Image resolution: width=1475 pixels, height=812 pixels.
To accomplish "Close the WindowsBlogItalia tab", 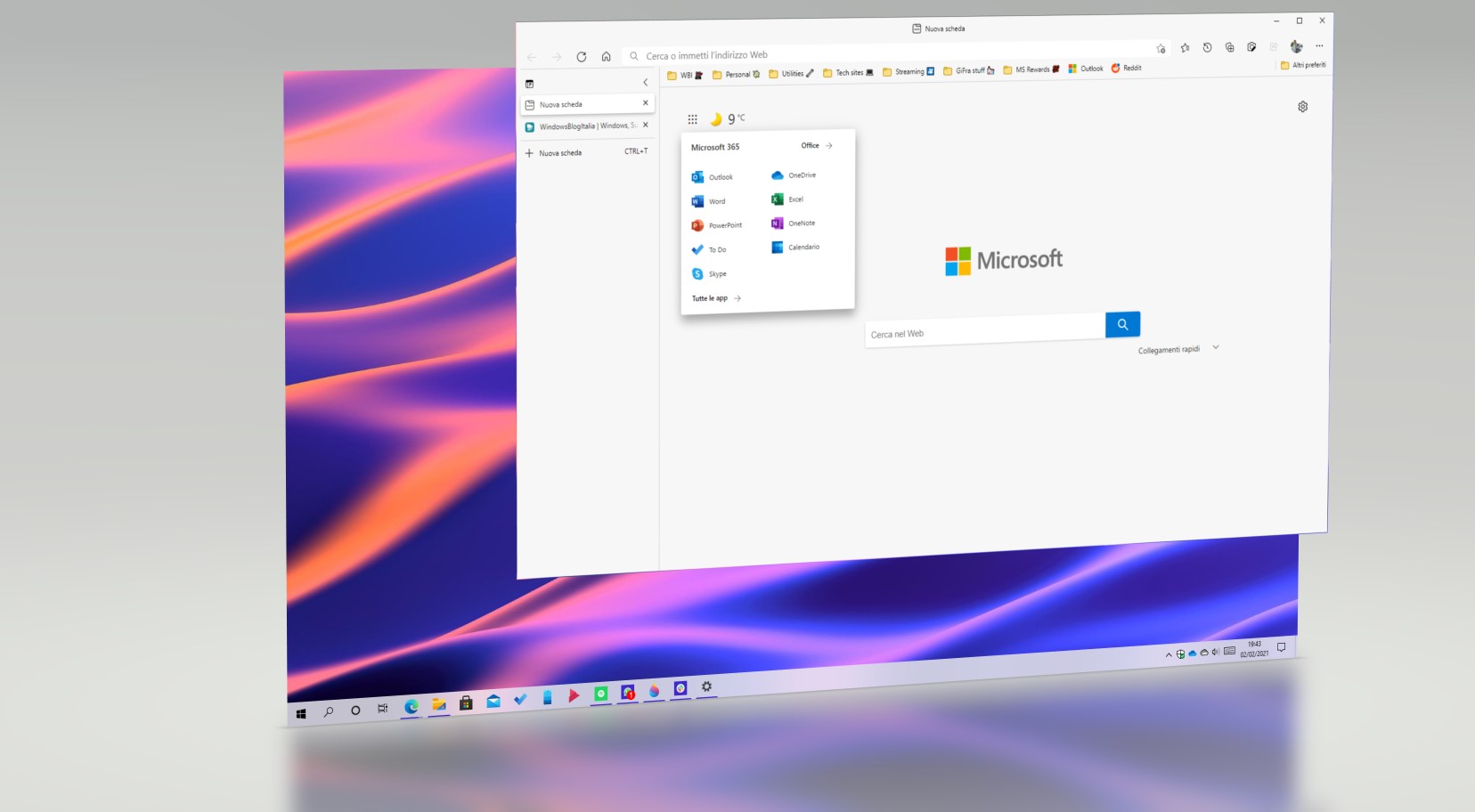I will [x=646, y=125].
